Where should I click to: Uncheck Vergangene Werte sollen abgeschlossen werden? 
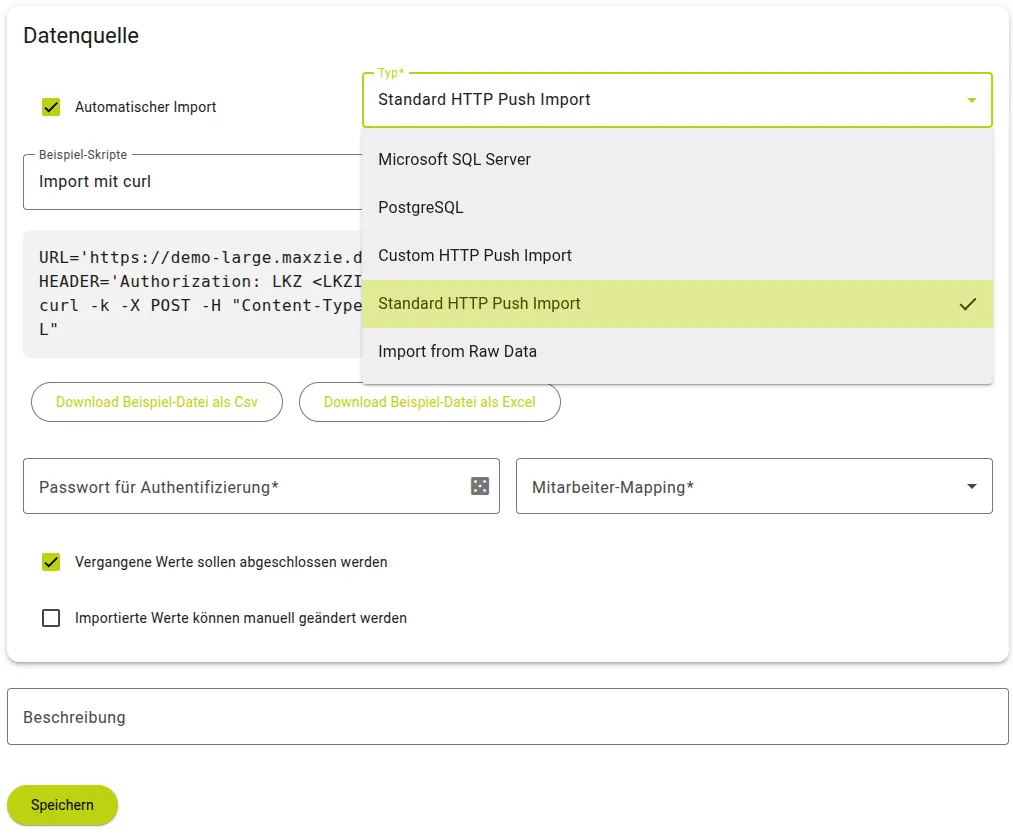tap(50, 562)
